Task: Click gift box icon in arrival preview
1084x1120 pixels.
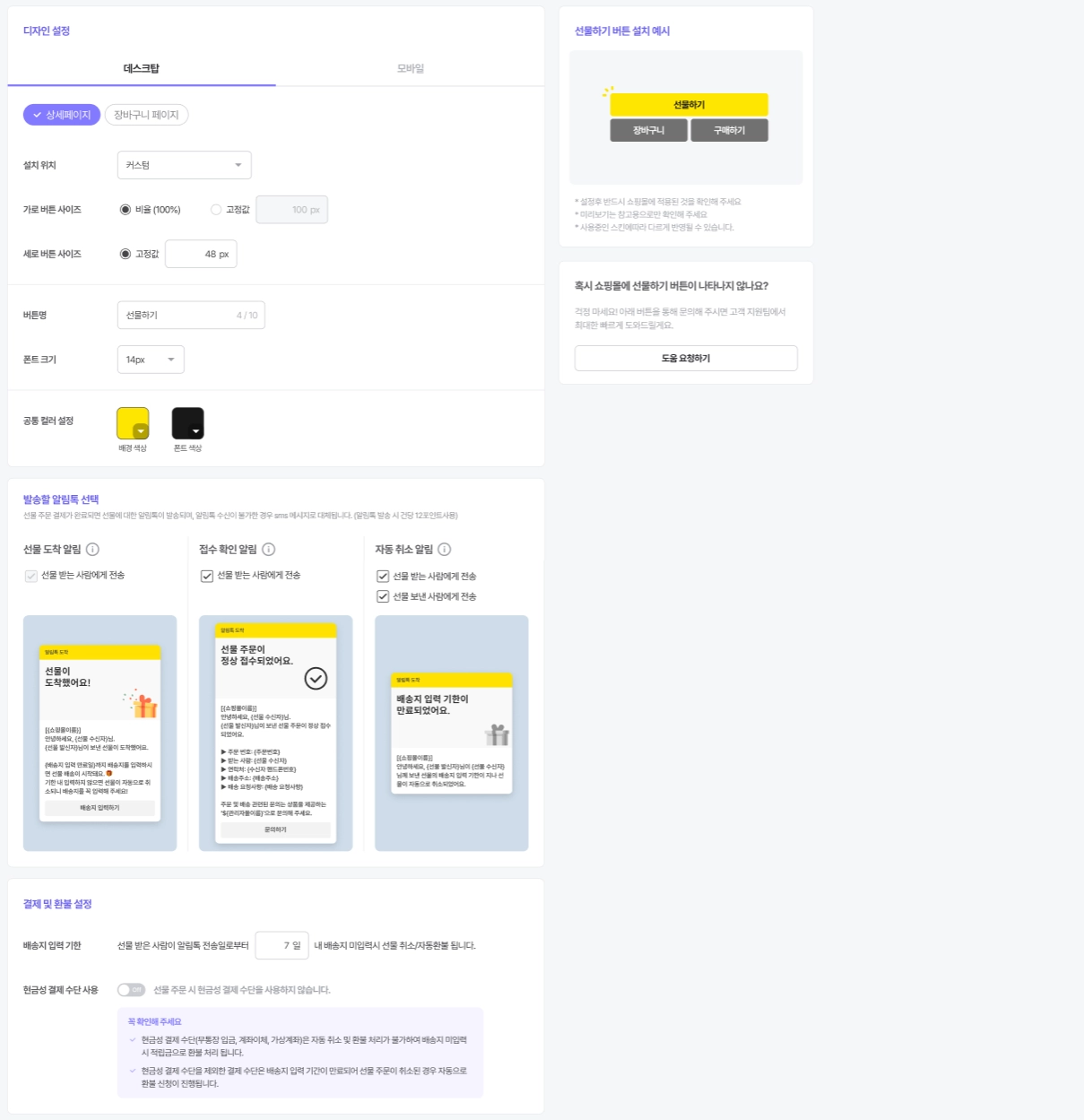Action: [x=143, y=705]
